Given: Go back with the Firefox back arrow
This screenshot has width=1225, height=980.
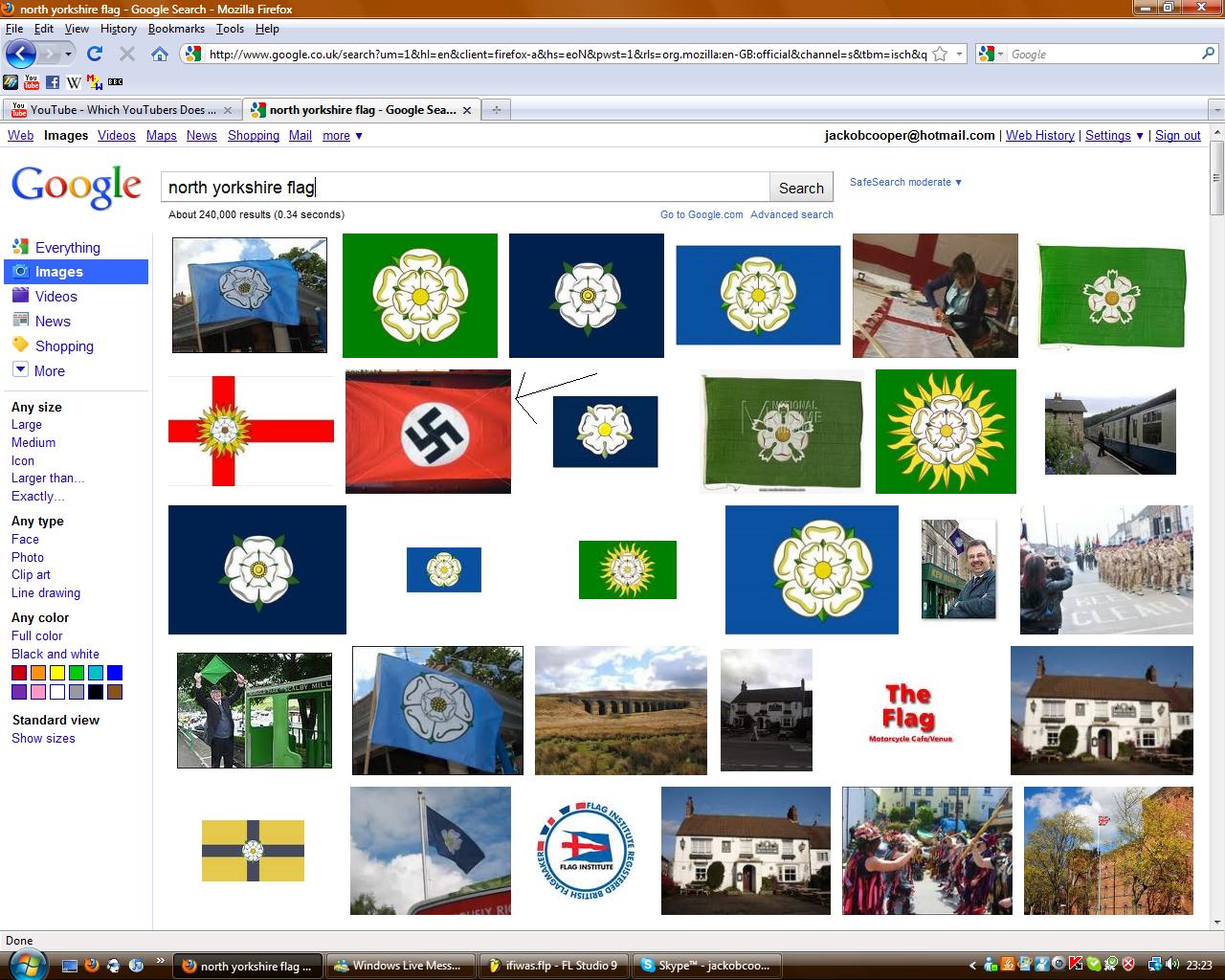Looking at the screenshot, I should click(x=21, y=54).
